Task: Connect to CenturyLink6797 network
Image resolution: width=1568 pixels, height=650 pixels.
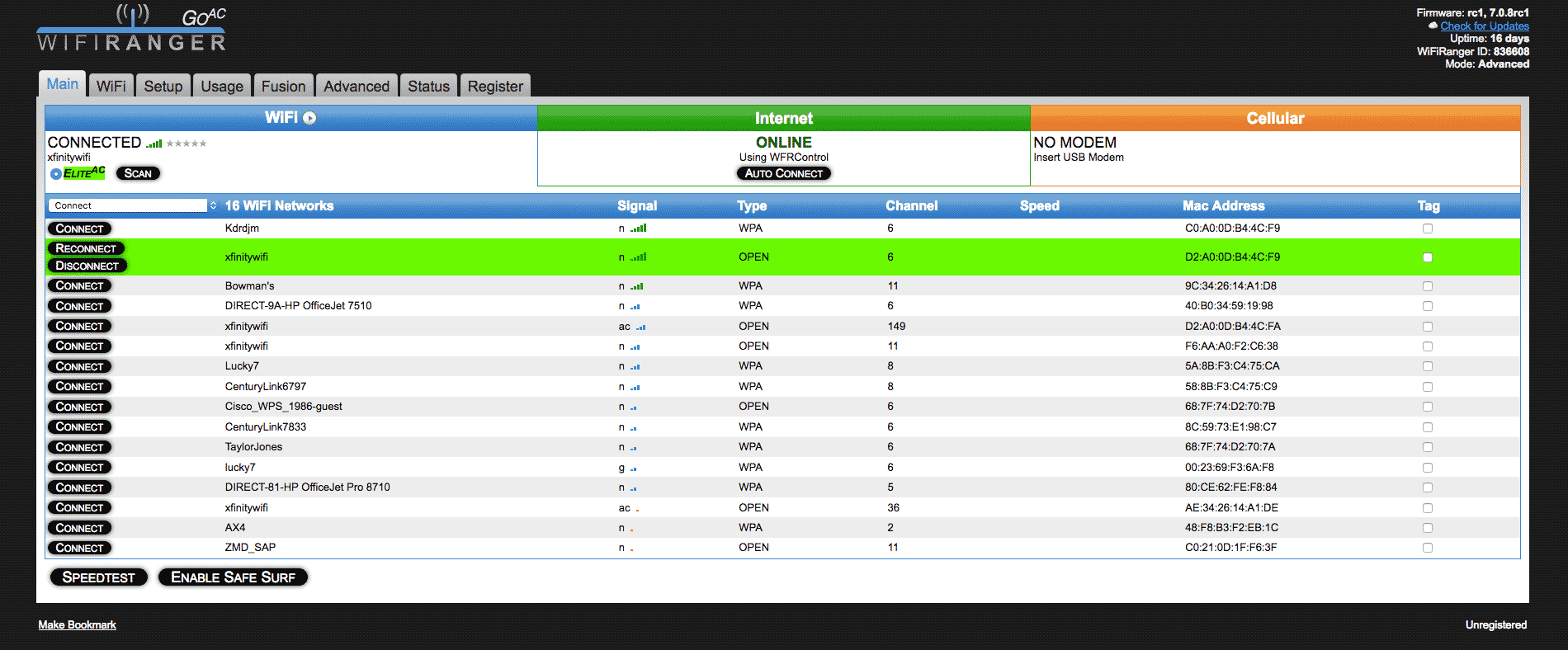Action: coord(79,386)
